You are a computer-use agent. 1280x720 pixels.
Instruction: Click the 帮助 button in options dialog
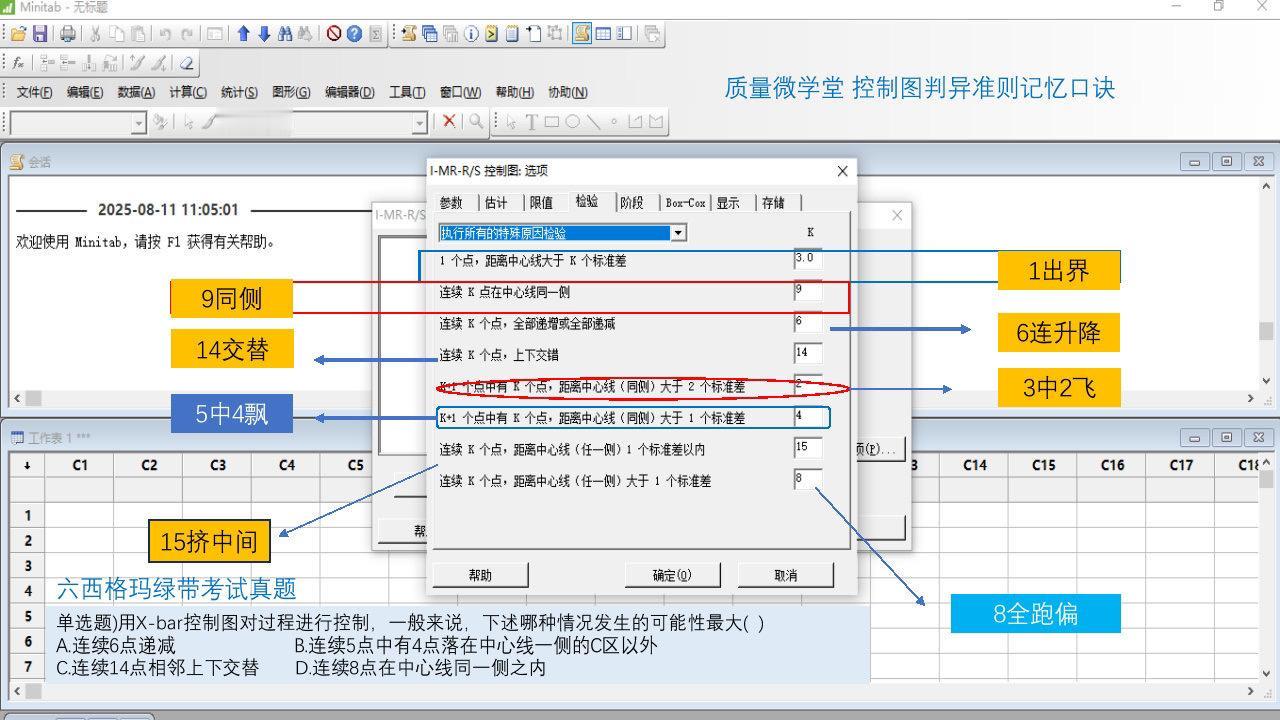pyautogui.click(x=481, y=575)
